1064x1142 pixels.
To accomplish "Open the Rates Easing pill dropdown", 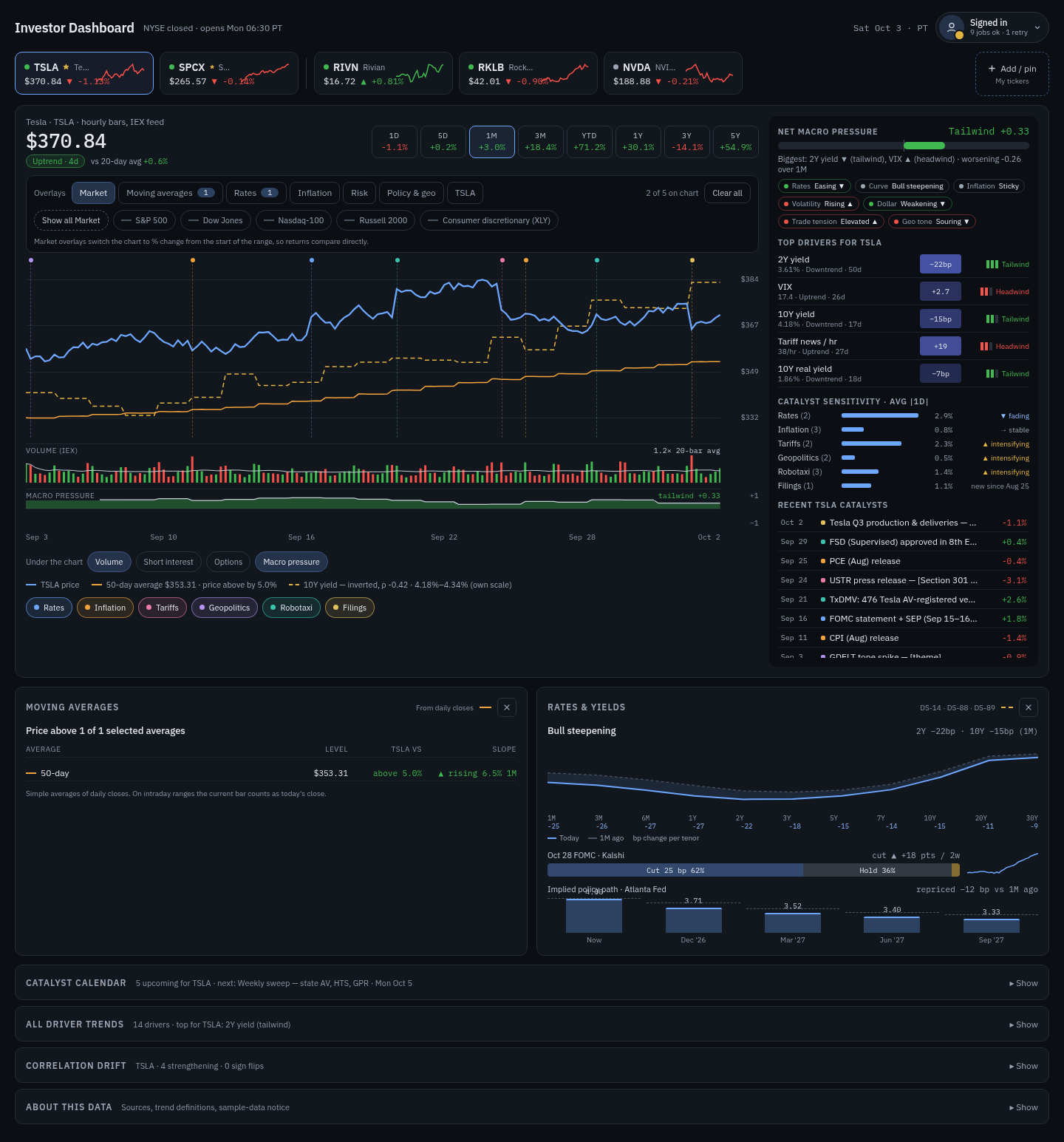I will (814, 186).
